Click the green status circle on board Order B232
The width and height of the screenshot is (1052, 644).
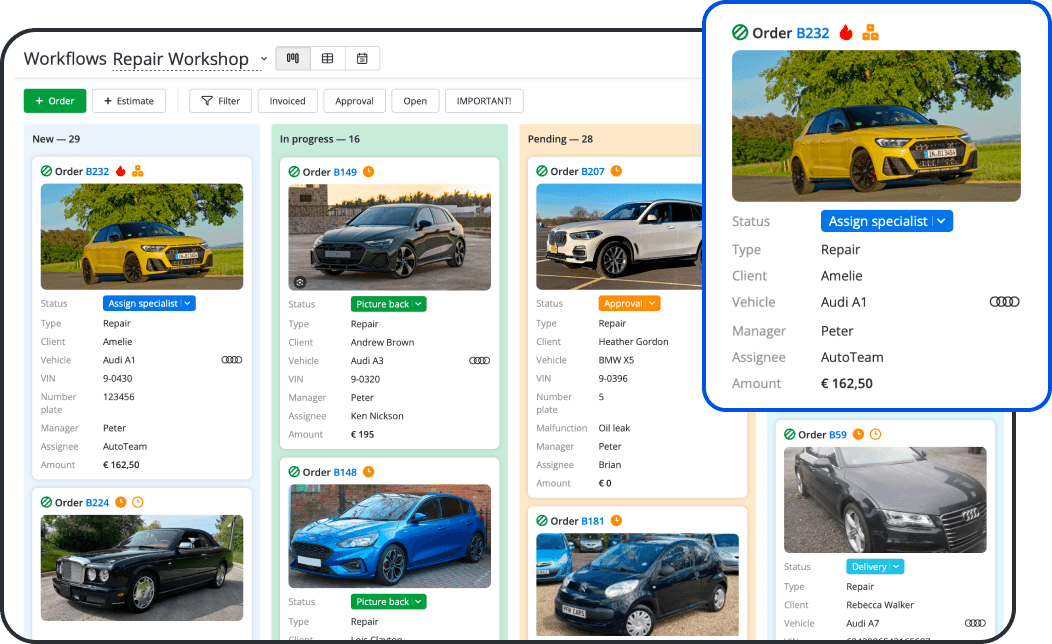point(46,171)
